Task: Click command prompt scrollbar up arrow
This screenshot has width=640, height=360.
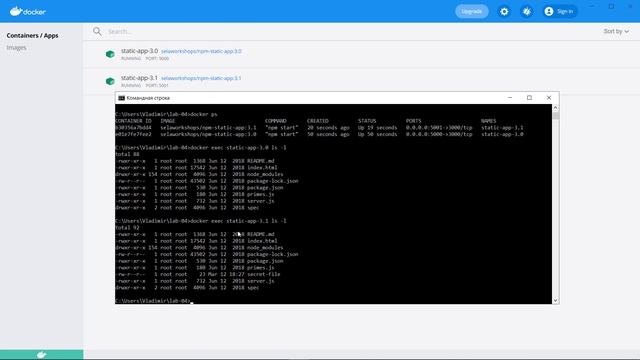Action: pos(556,108)
